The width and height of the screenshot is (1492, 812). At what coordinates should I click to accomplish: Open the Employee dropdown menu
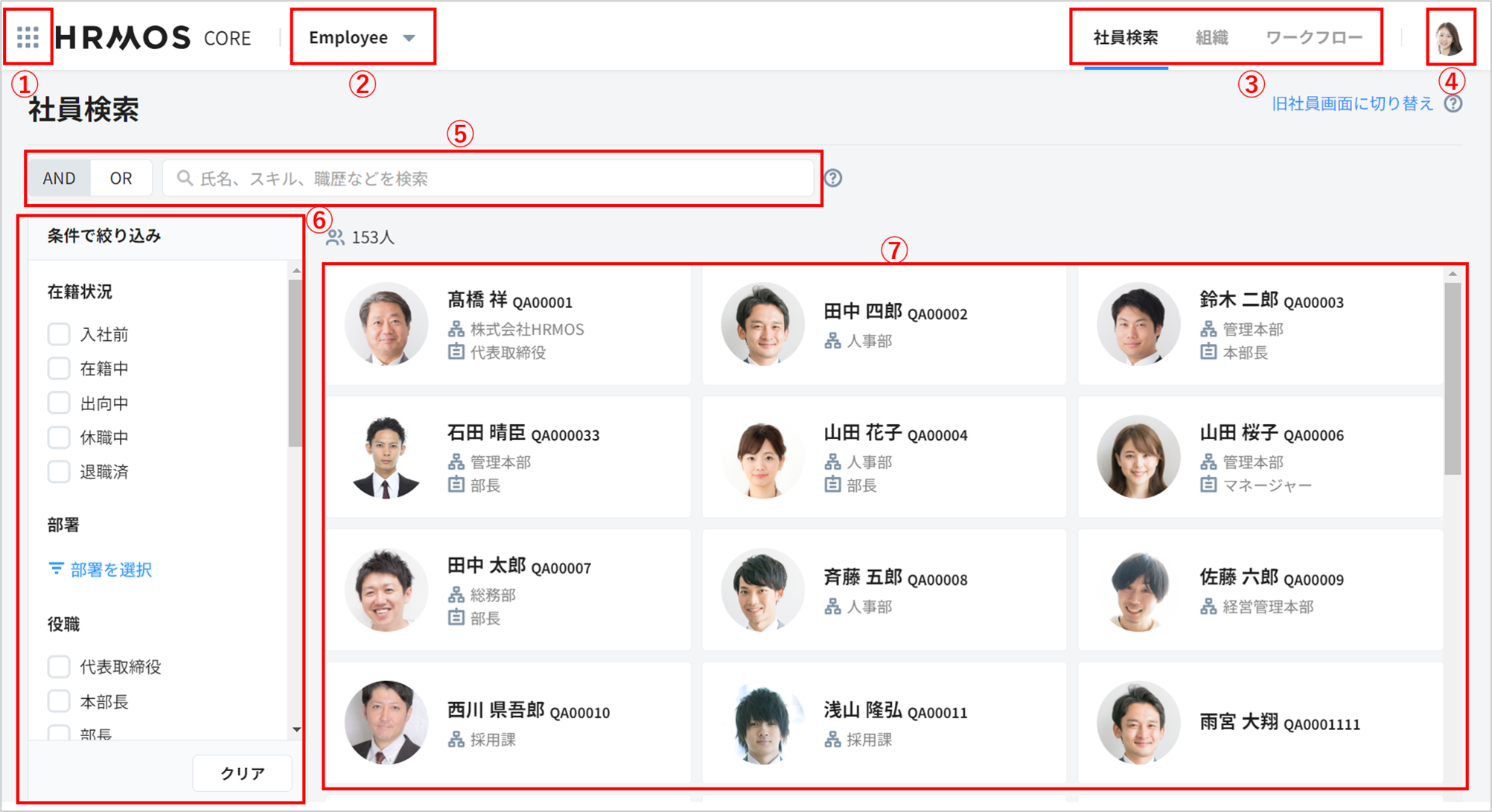pos(362,37)
